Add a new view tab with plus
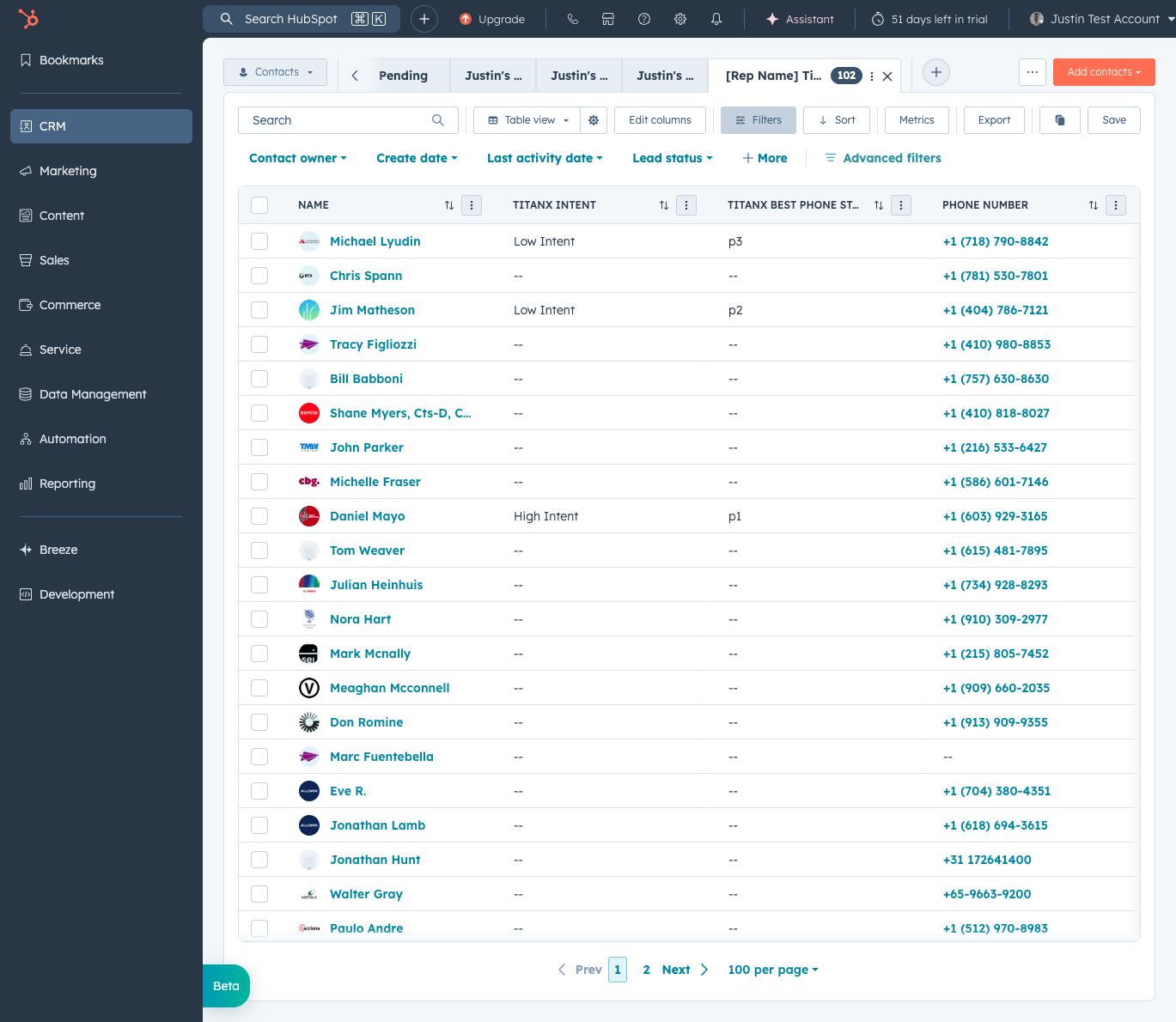The height and width of the screenshot is (1022, 1176). coord(936,73)
